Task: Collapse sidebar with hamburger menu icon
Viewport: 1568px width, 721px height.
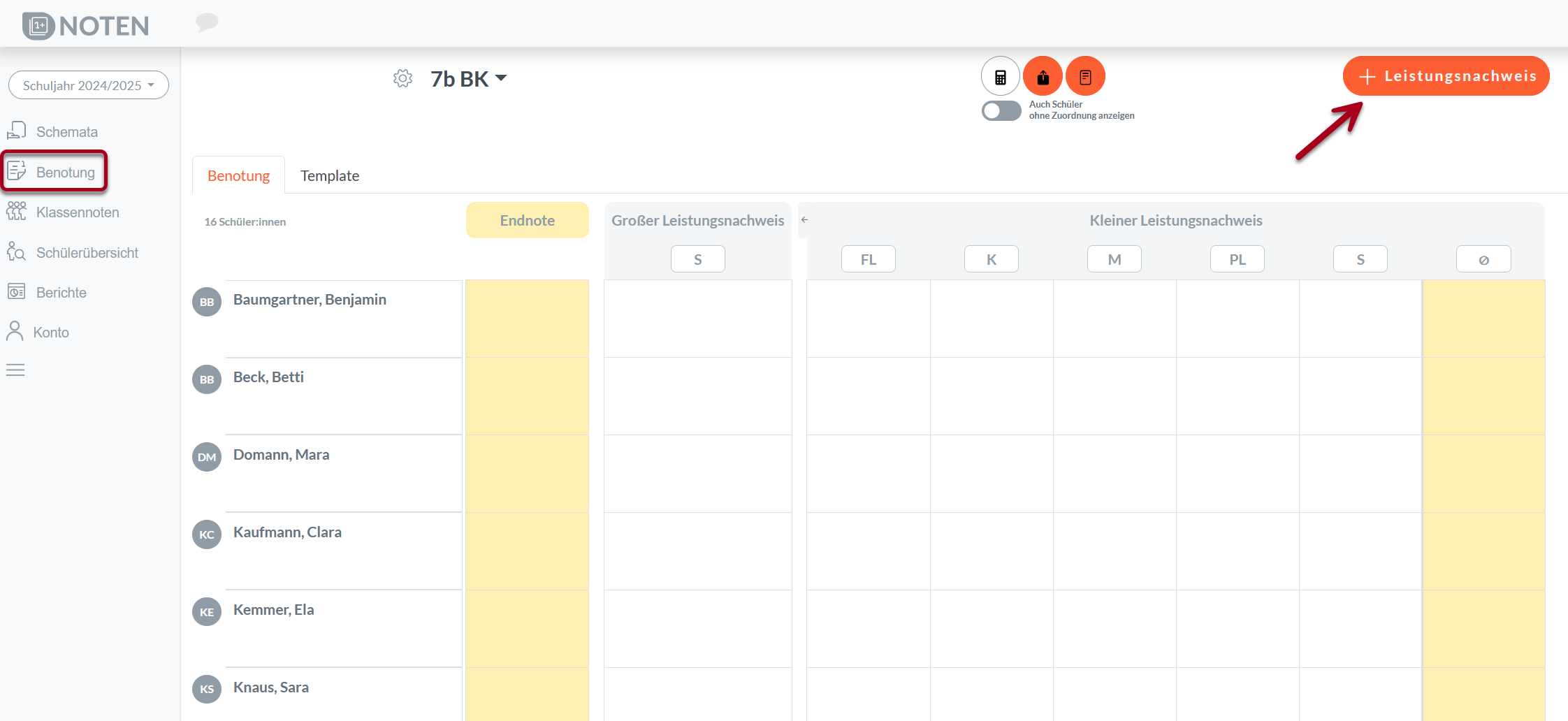Action: 15,370
